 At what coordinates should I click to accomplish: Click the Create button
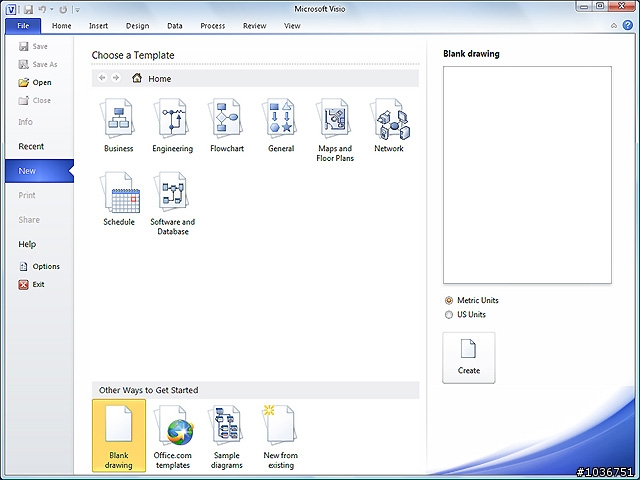[469, 358]
